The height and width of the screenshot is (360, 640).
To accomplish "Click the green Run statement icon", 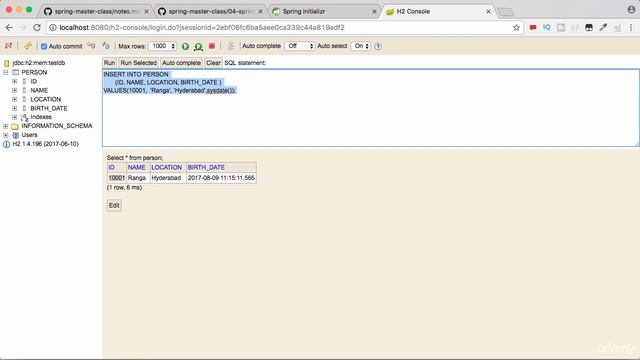I will click(185, 46).
